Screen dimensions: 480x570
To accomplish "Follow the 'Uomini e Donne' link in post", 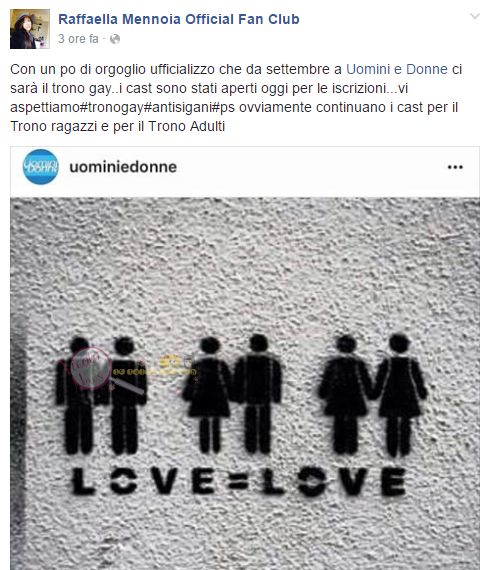I will (397, 69).
